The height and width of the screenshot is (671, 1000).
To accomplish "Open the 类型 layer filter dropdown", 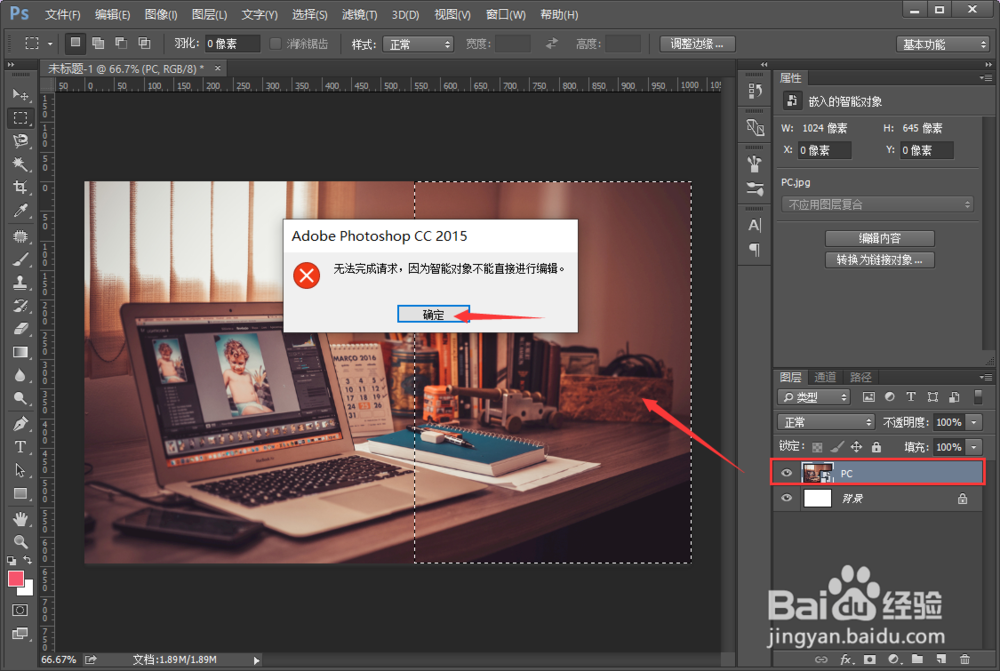I will (x=814, y=397).
